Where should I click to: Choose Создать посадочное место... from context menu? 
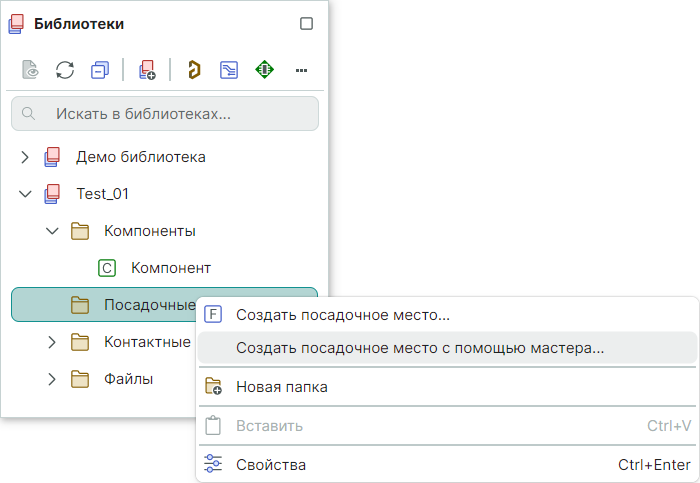pyautogui.click(x=342, y=315)
